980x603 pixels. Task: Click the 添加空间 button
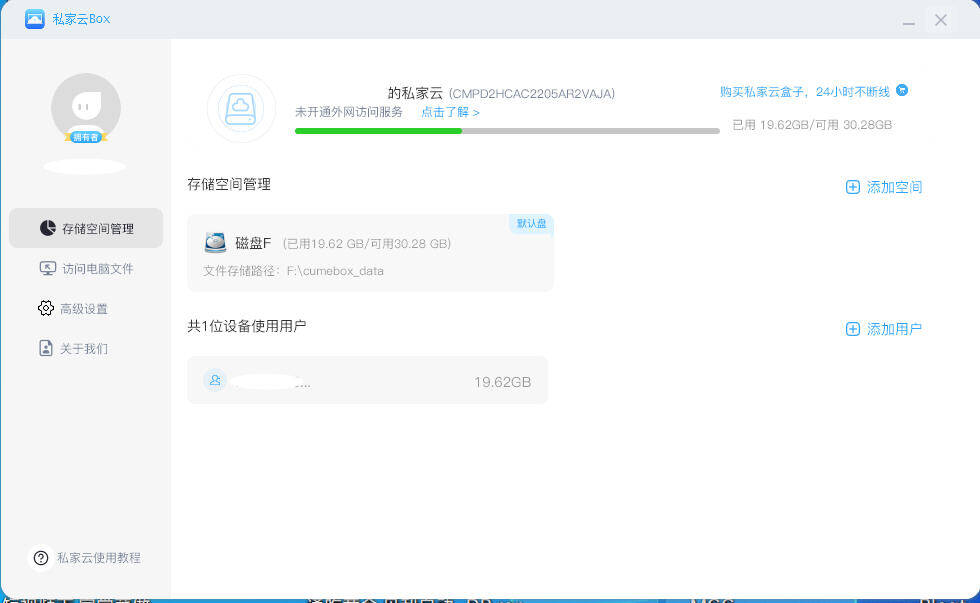coord(884,187)
